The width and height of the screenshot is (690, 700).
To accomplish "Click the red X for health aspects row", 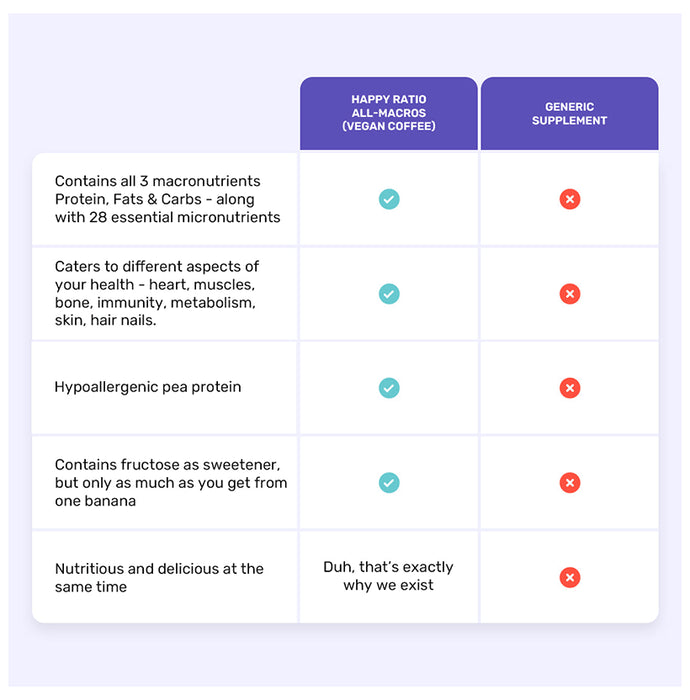I will click(569, 294).
